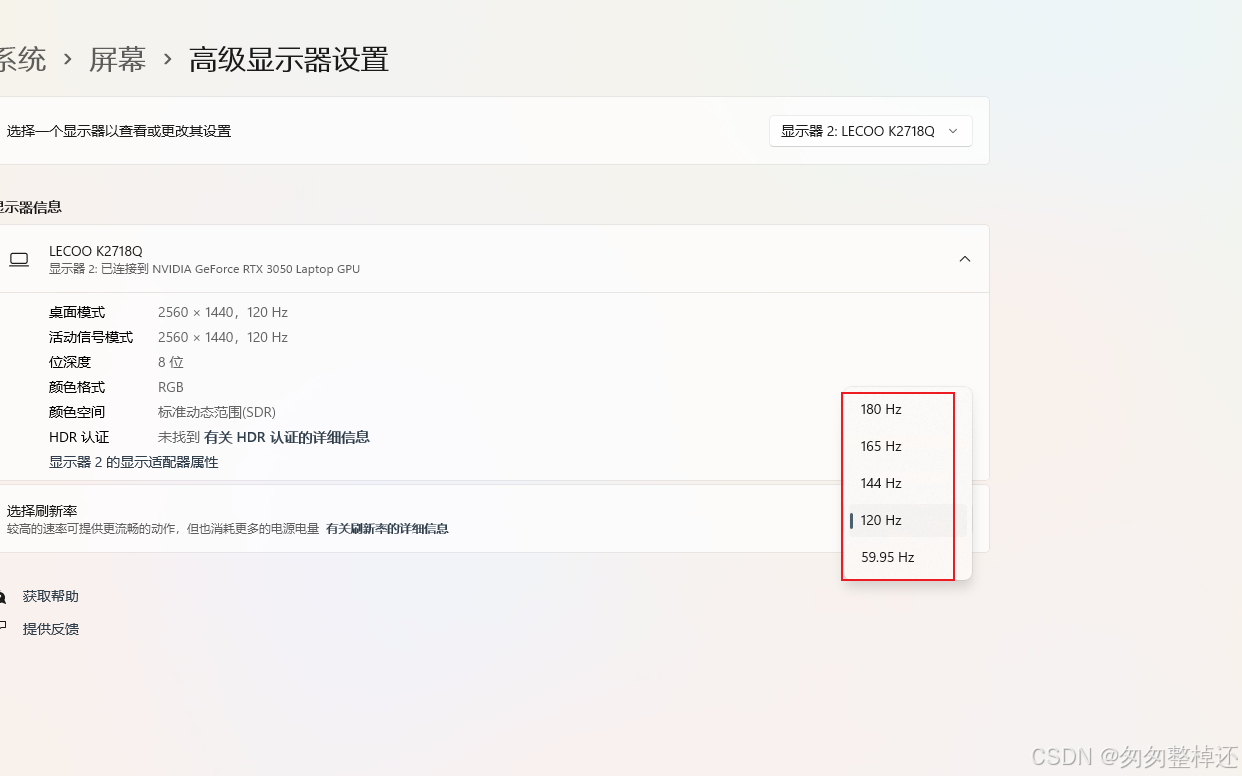Click the 高级显示器设置 page title
The width and height of the screenshot is (1242, 776).
pyautogui.click(x=289, y=60)
